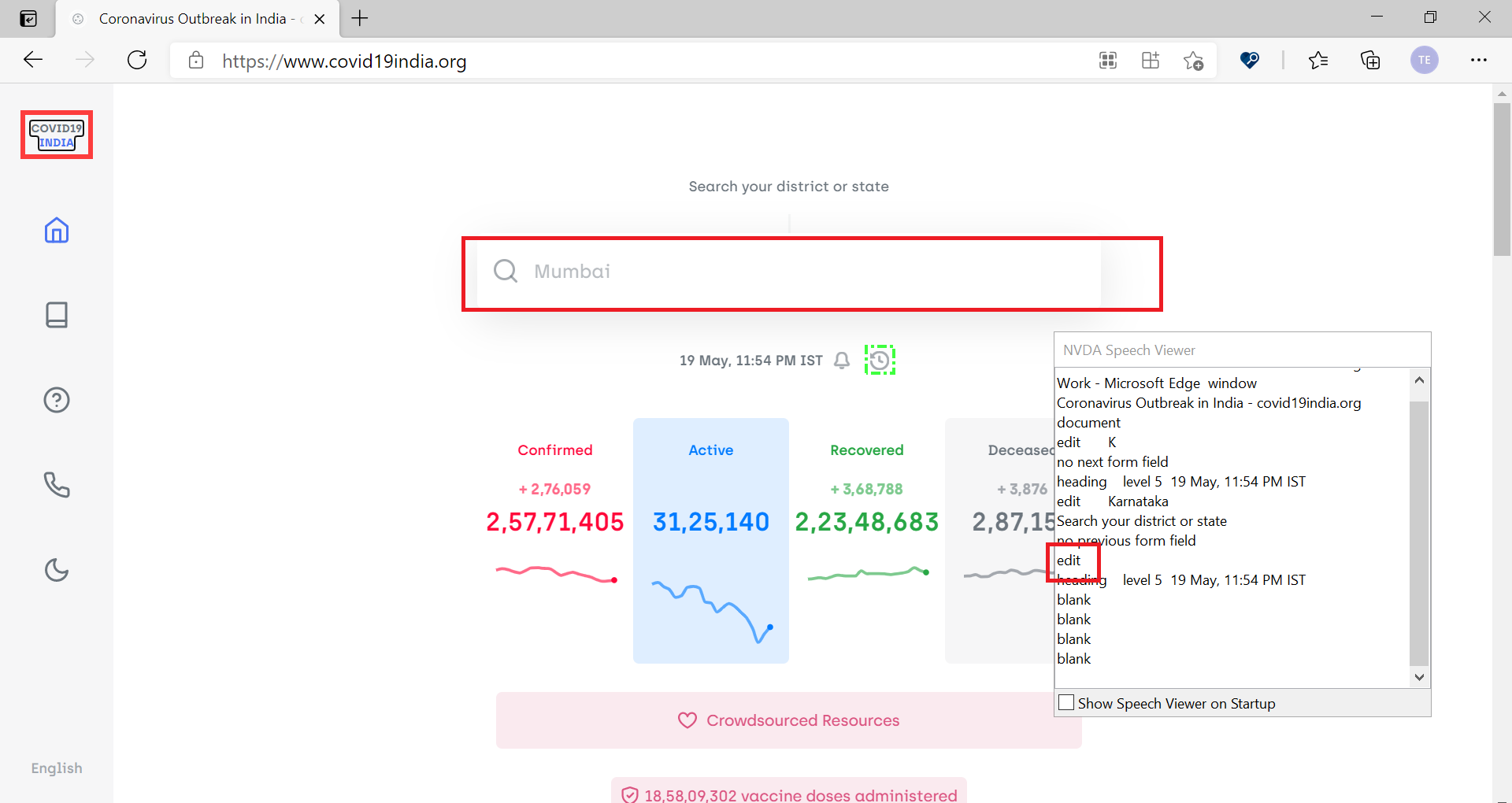Click the English language selector
1512x803 pixels.
click(57, 768)
